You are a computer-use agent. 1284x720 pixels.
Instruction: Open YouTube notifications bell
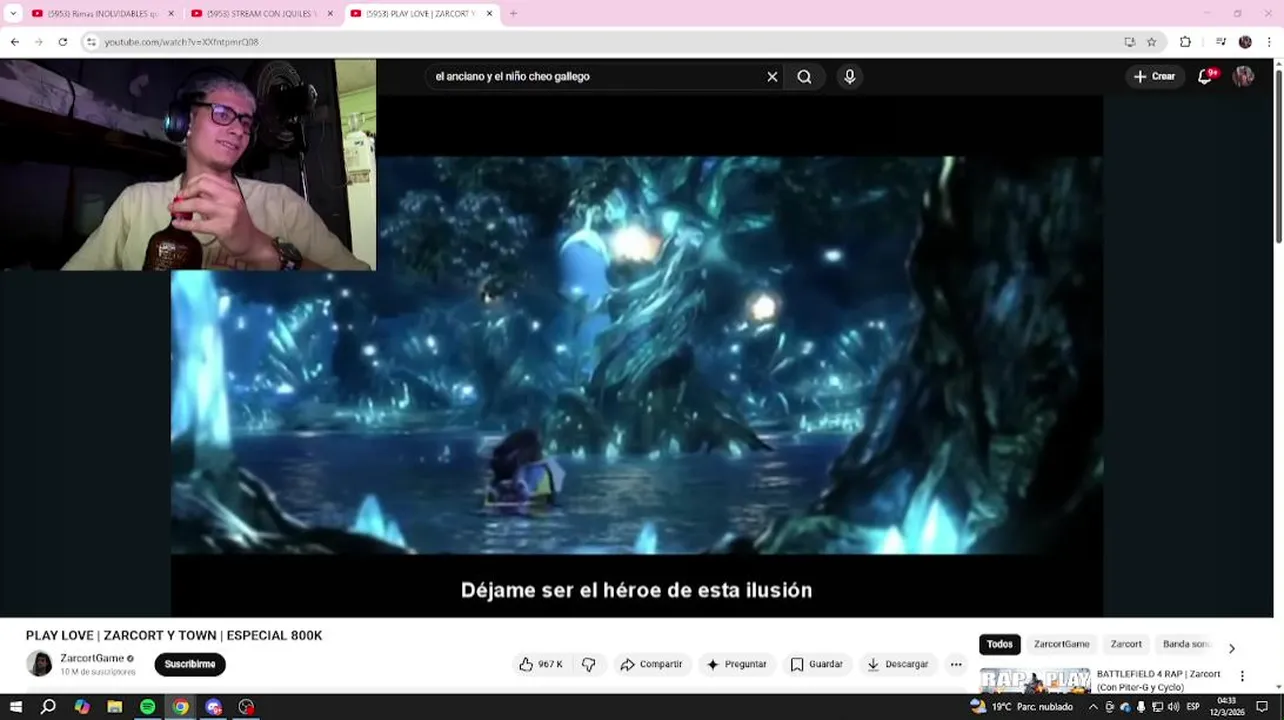pyautogui.click(x=1205, y=77)
